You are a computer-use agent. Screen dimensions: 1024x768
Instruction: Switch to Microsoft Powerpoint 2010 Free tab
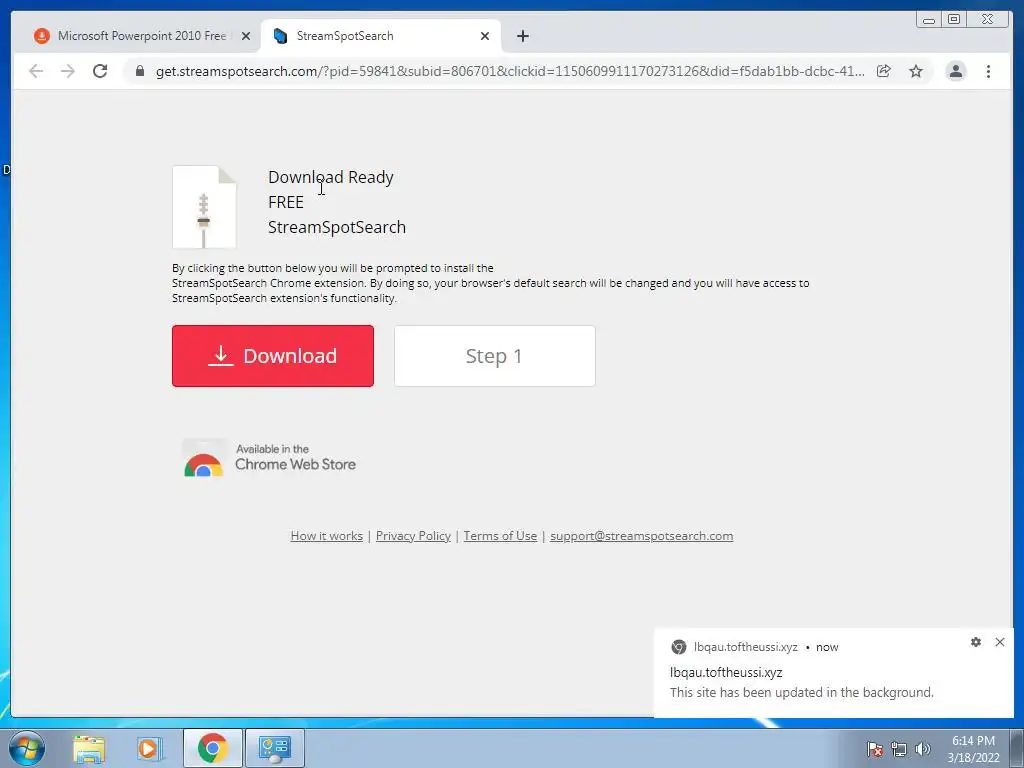(142, 36)
